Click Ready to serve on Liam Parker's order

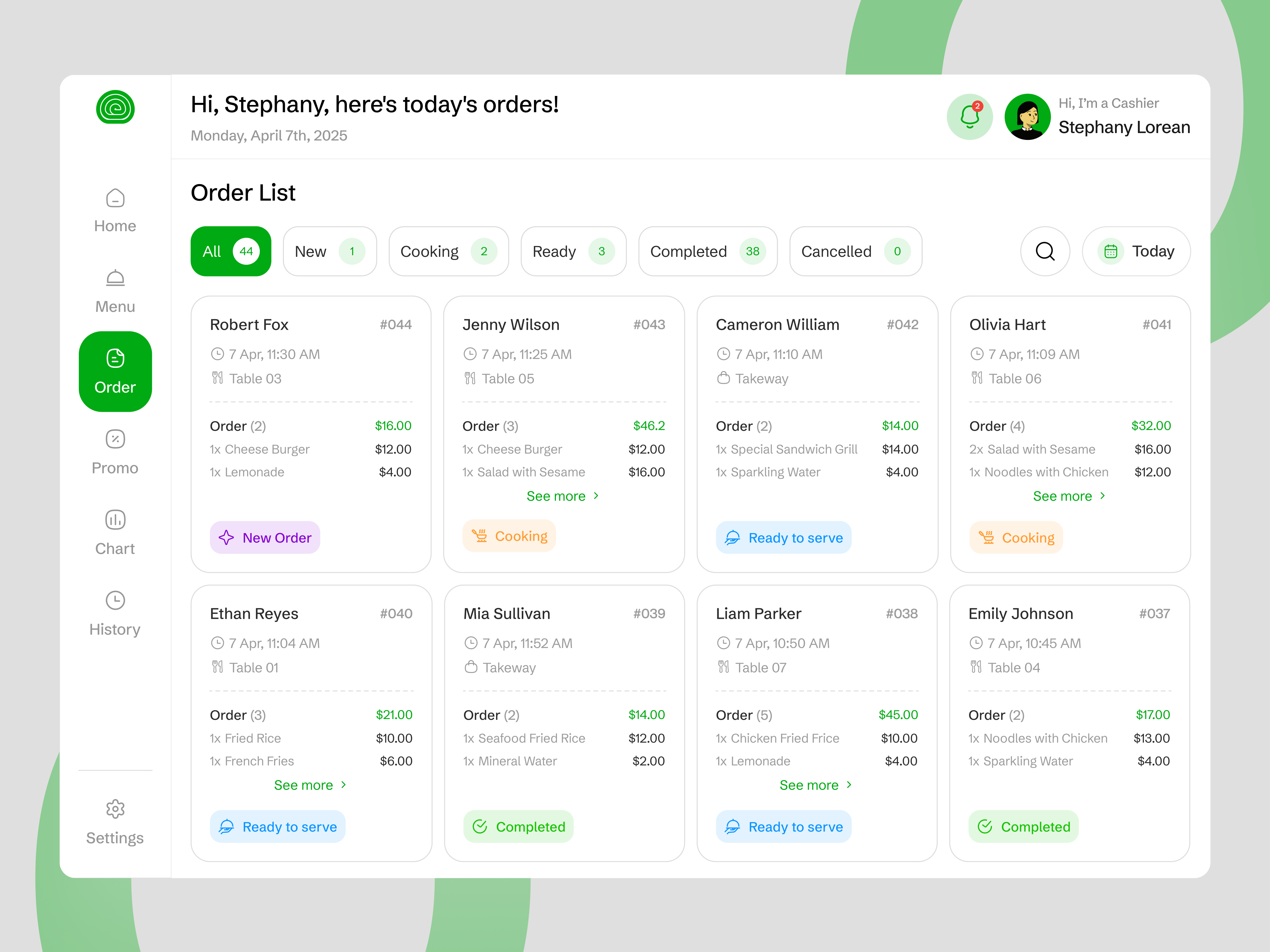784,827
